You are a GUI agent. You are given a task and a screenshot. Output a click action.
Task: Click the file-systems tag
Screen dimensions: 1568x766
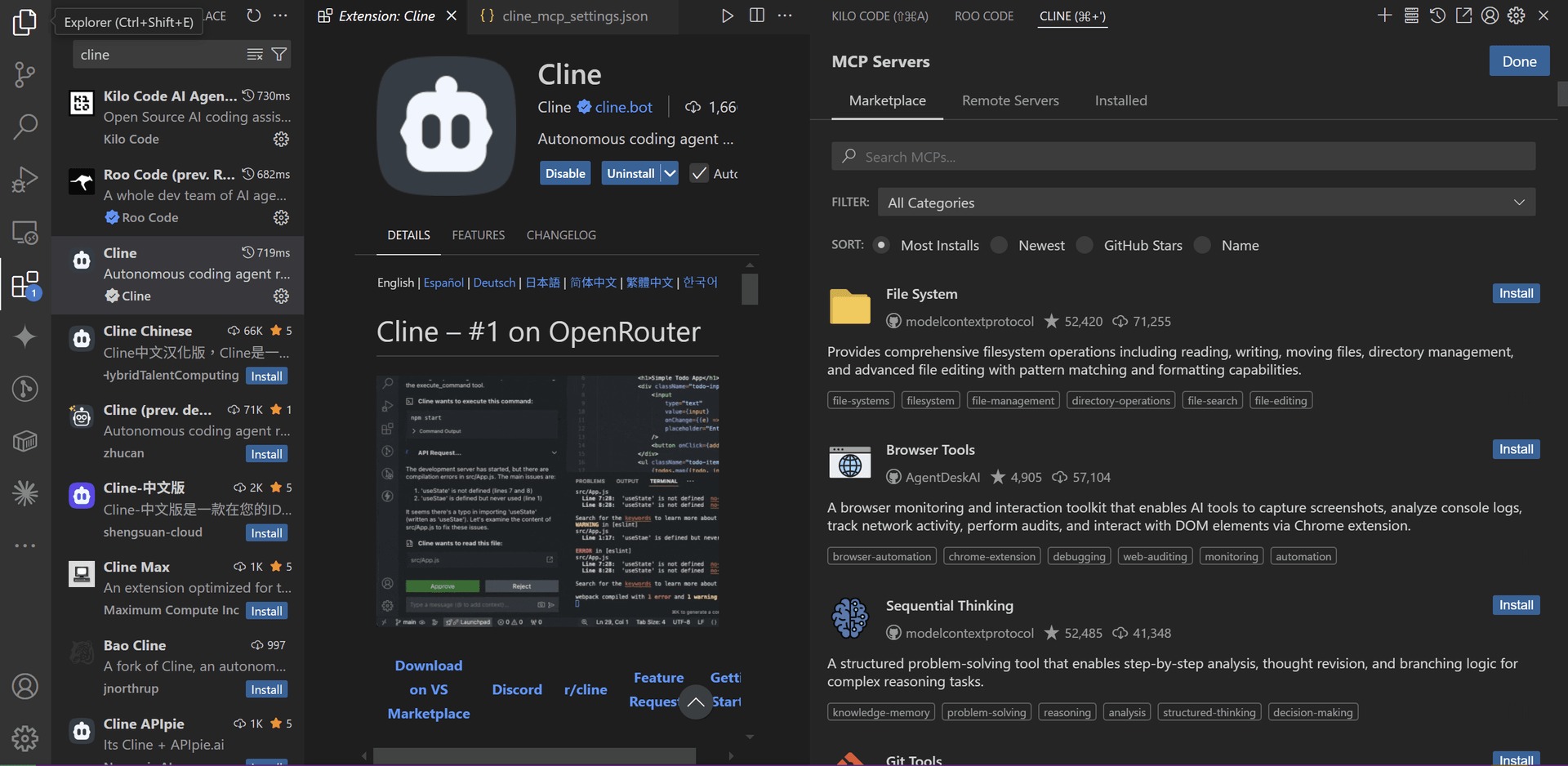click(861, 401)
